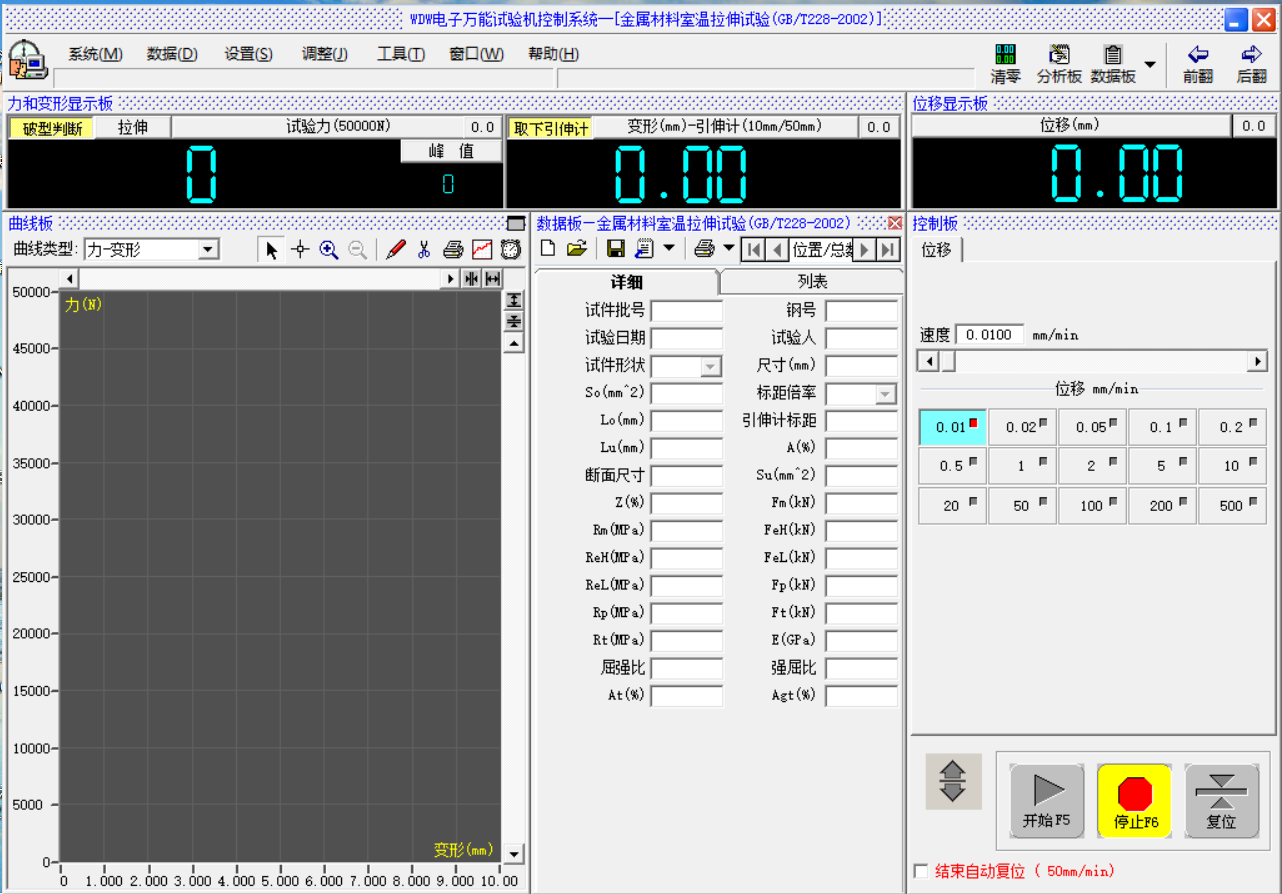Image resolution: width=1282 pixels, height=894 pixels.
Task: Click the speed slider right arrow
Action: 1257,362
